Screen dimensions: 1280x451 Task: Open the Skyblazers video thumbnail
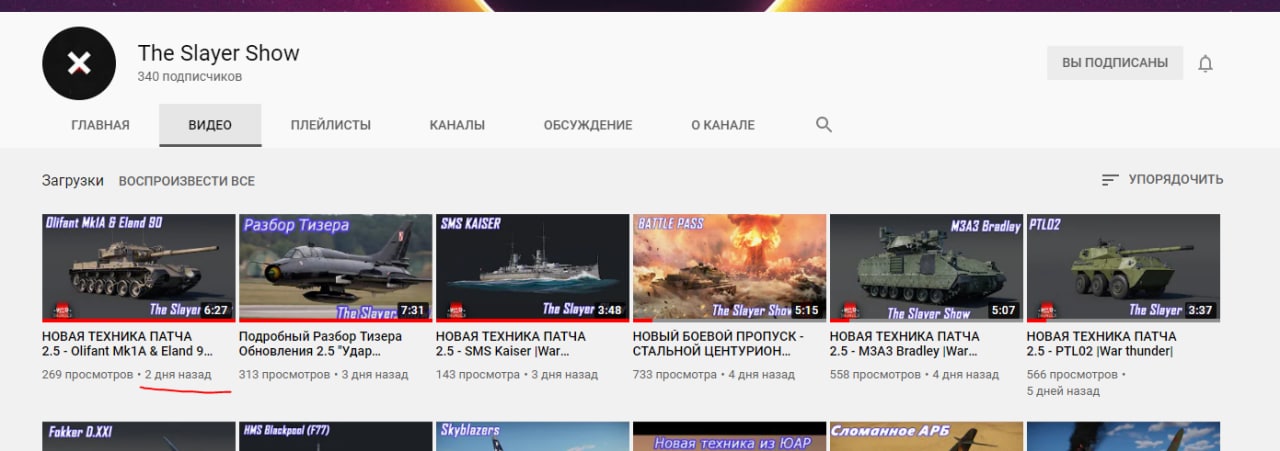(x=533, y=436)
